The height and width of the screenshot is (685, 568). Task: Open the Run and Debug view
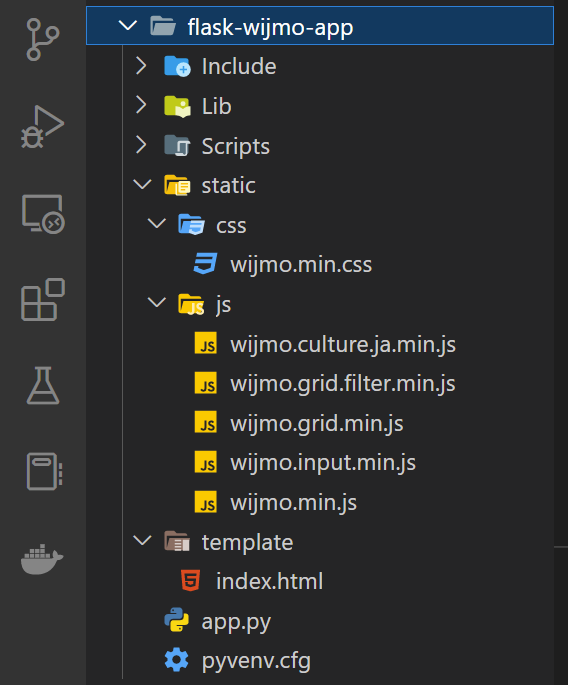coord(42,127)
